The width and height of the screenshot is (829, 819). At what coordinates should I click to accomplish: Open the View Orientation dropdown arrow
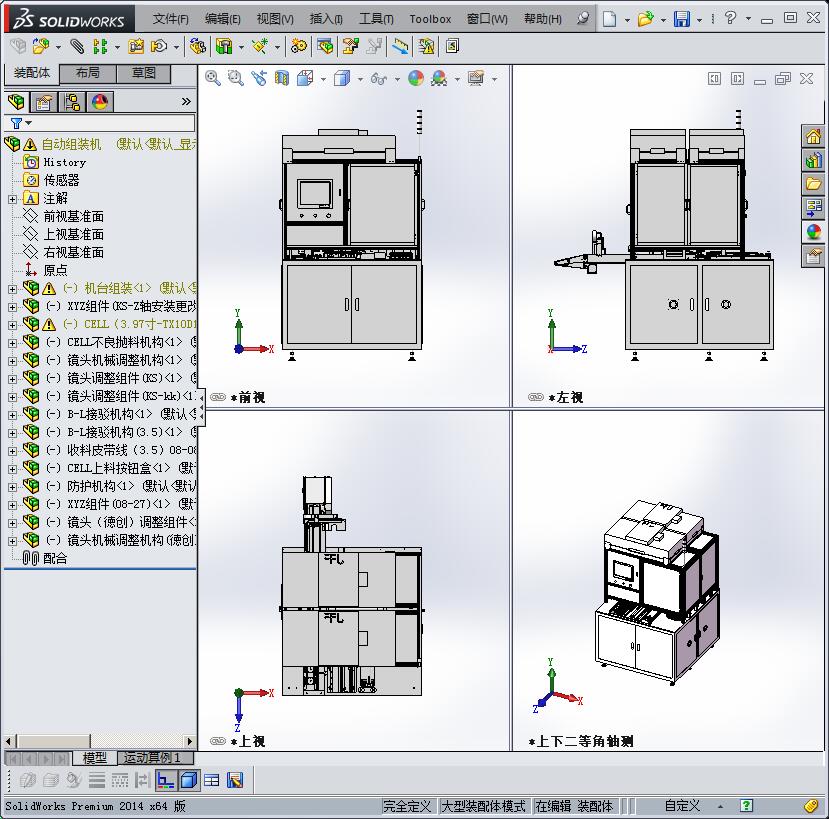click(x=323, y=79)
